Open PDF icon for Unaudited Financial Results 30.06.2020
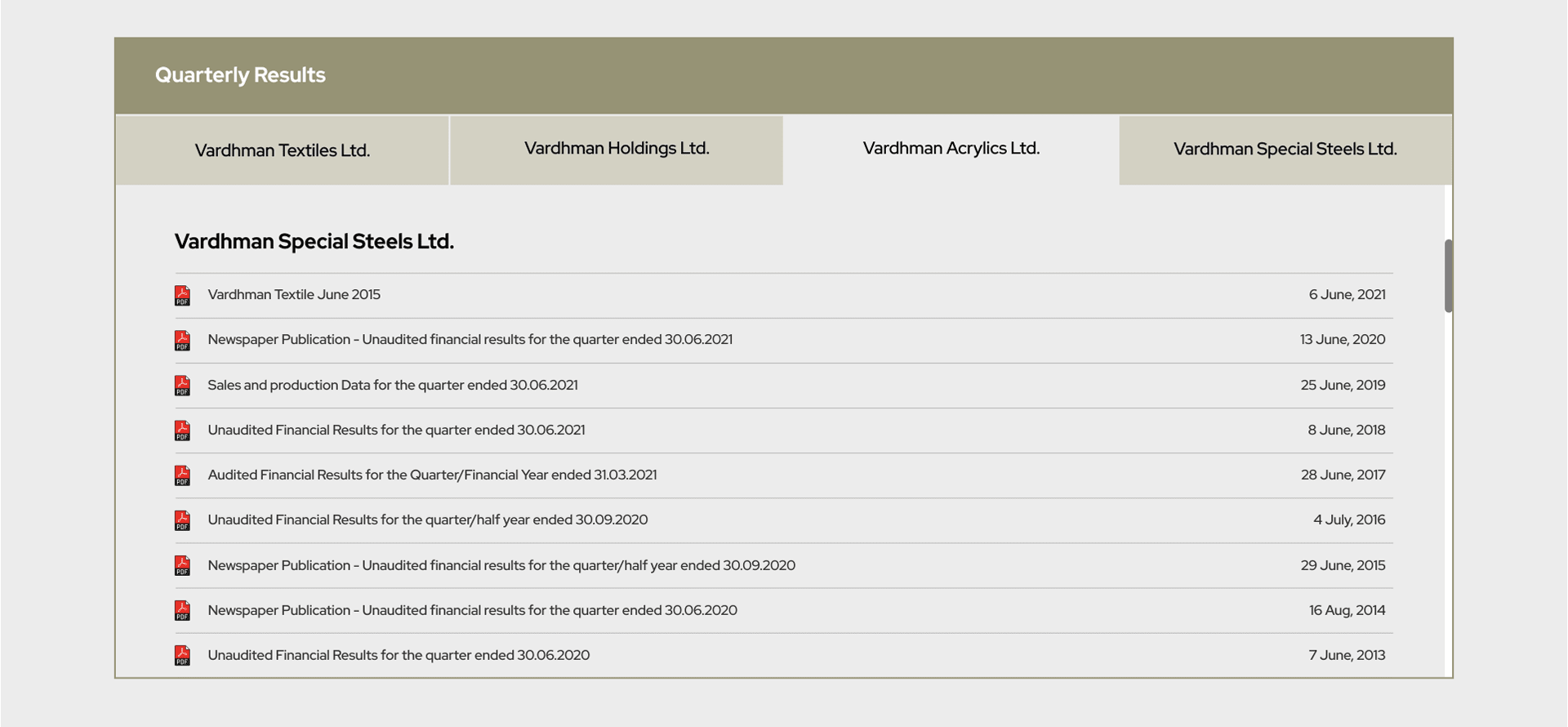Screen dimensions: 1568x727 (182, 655)
